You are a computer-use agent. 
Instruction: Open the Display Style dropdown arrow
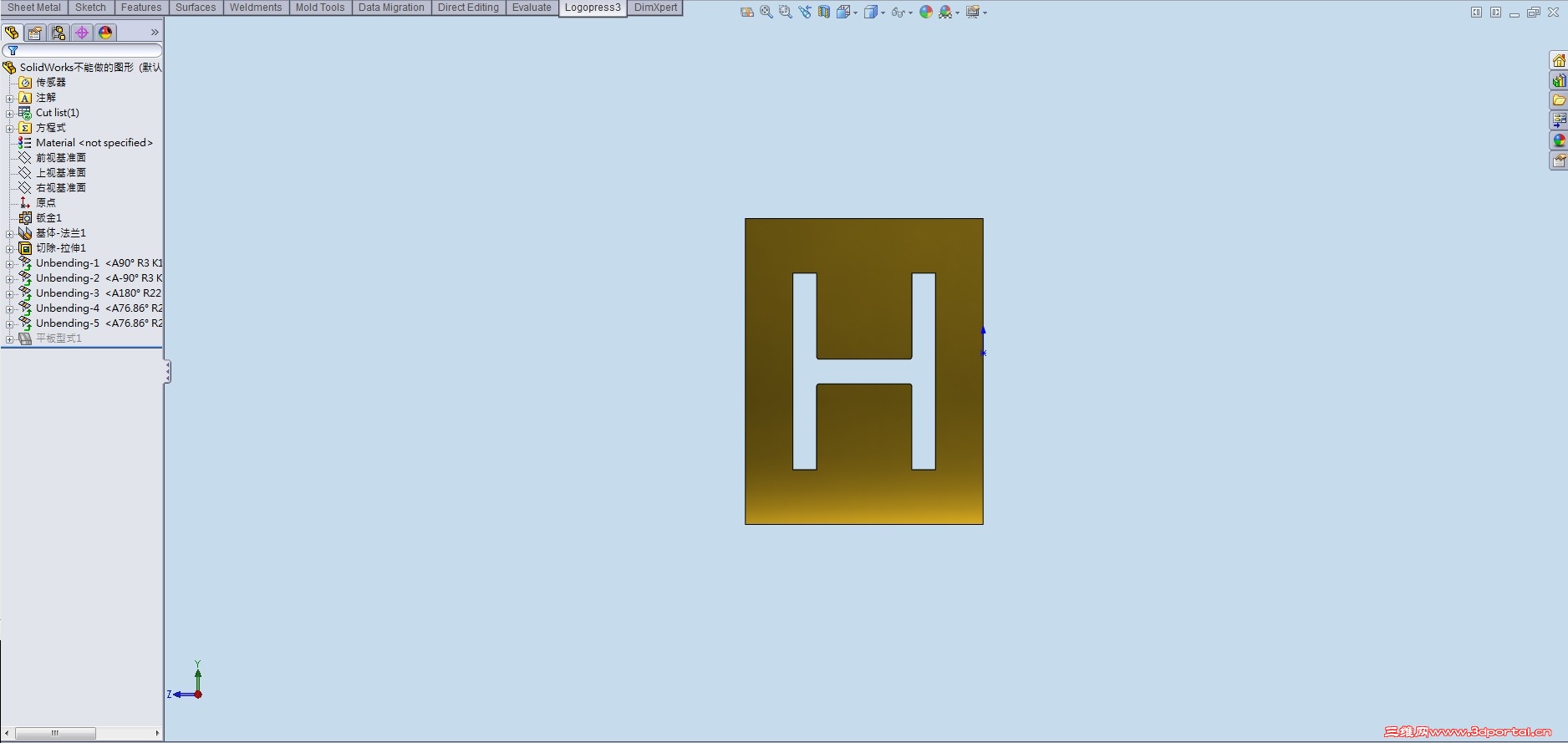(883, 13)
